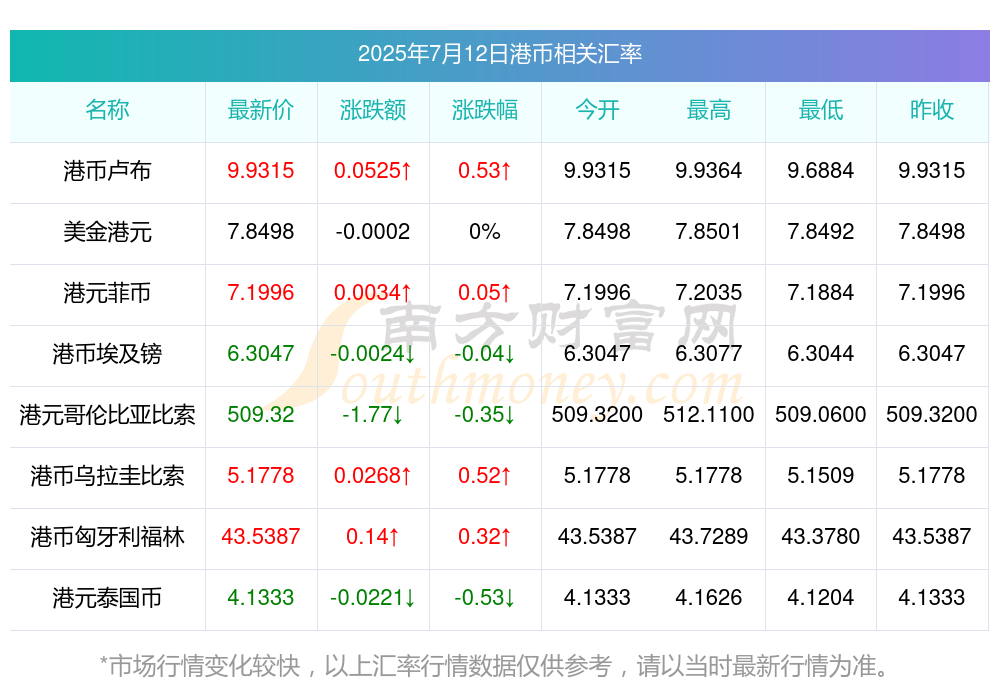1000x698 pixels.
Task: Click the green 最新价 value 4.1333
Action: click(x=261, y=597)
